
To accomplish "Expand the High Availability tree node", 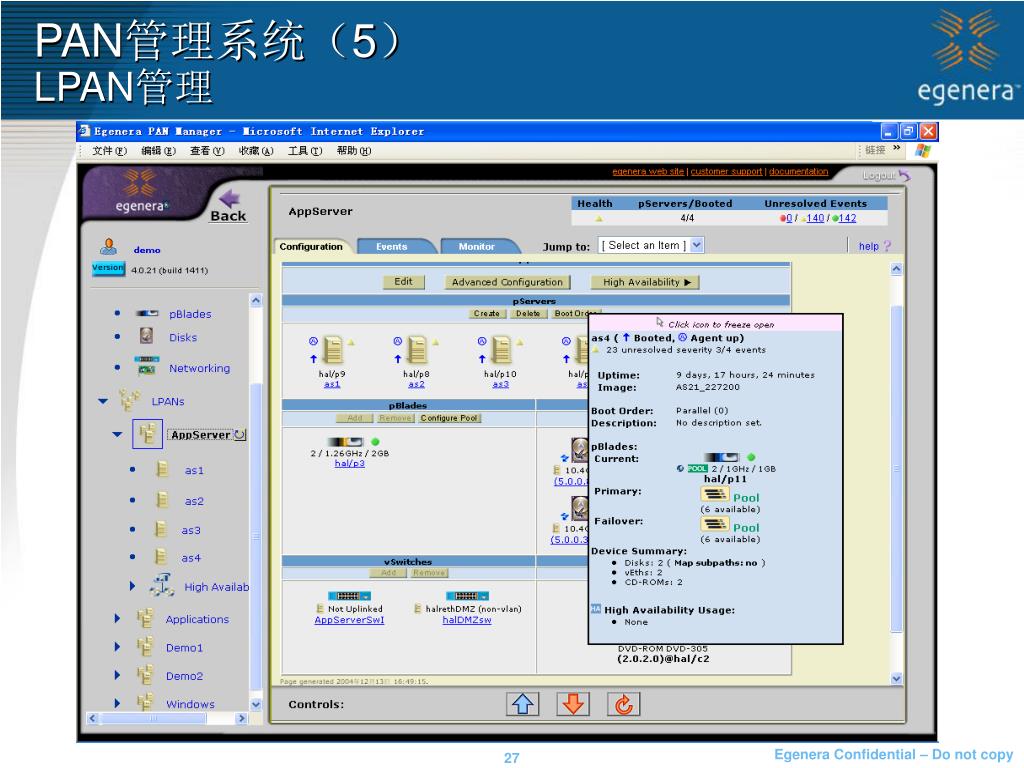I will click(x=133, y=586).
